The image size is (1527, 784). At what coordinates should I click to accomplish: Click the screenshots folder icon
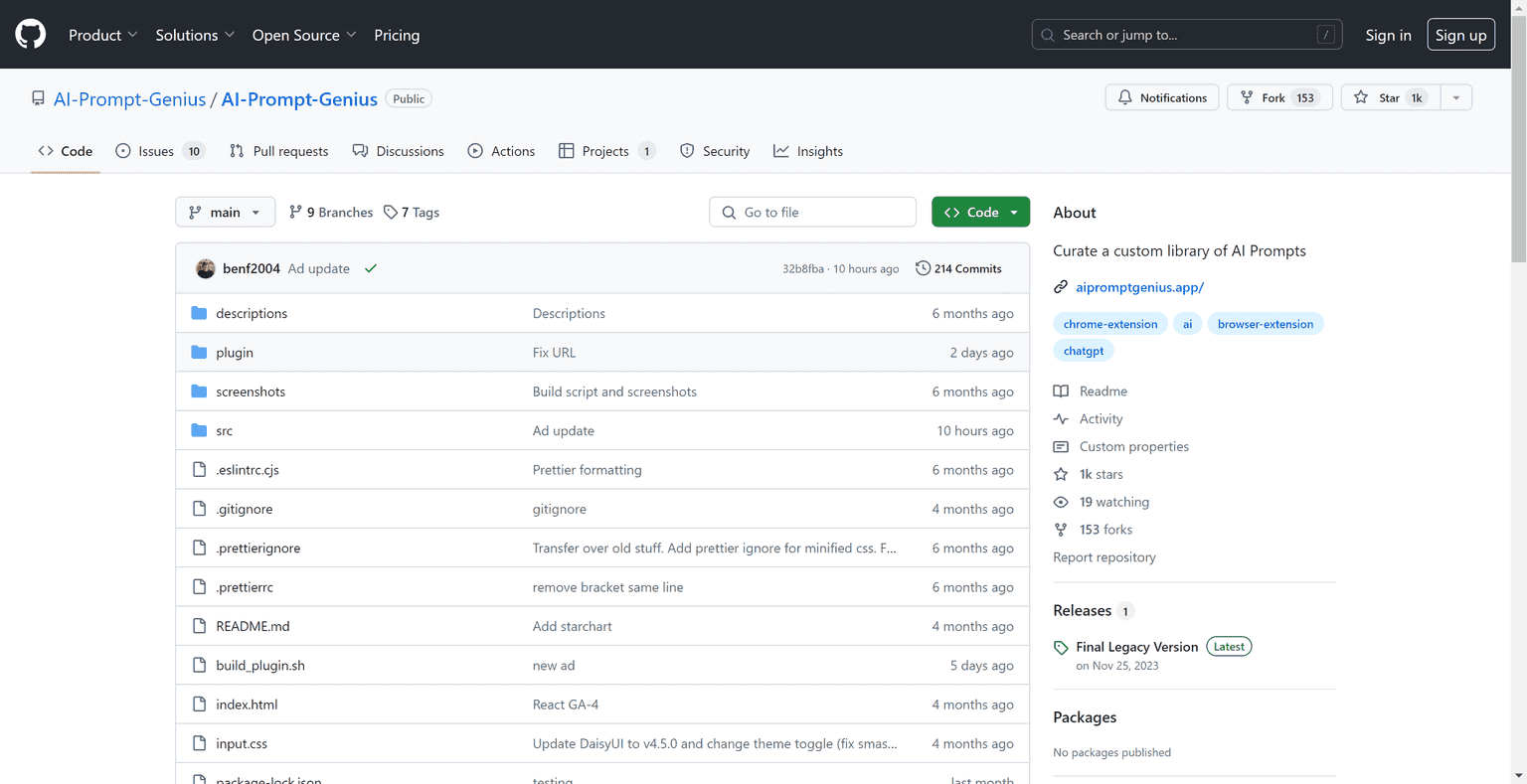point(199,392)
